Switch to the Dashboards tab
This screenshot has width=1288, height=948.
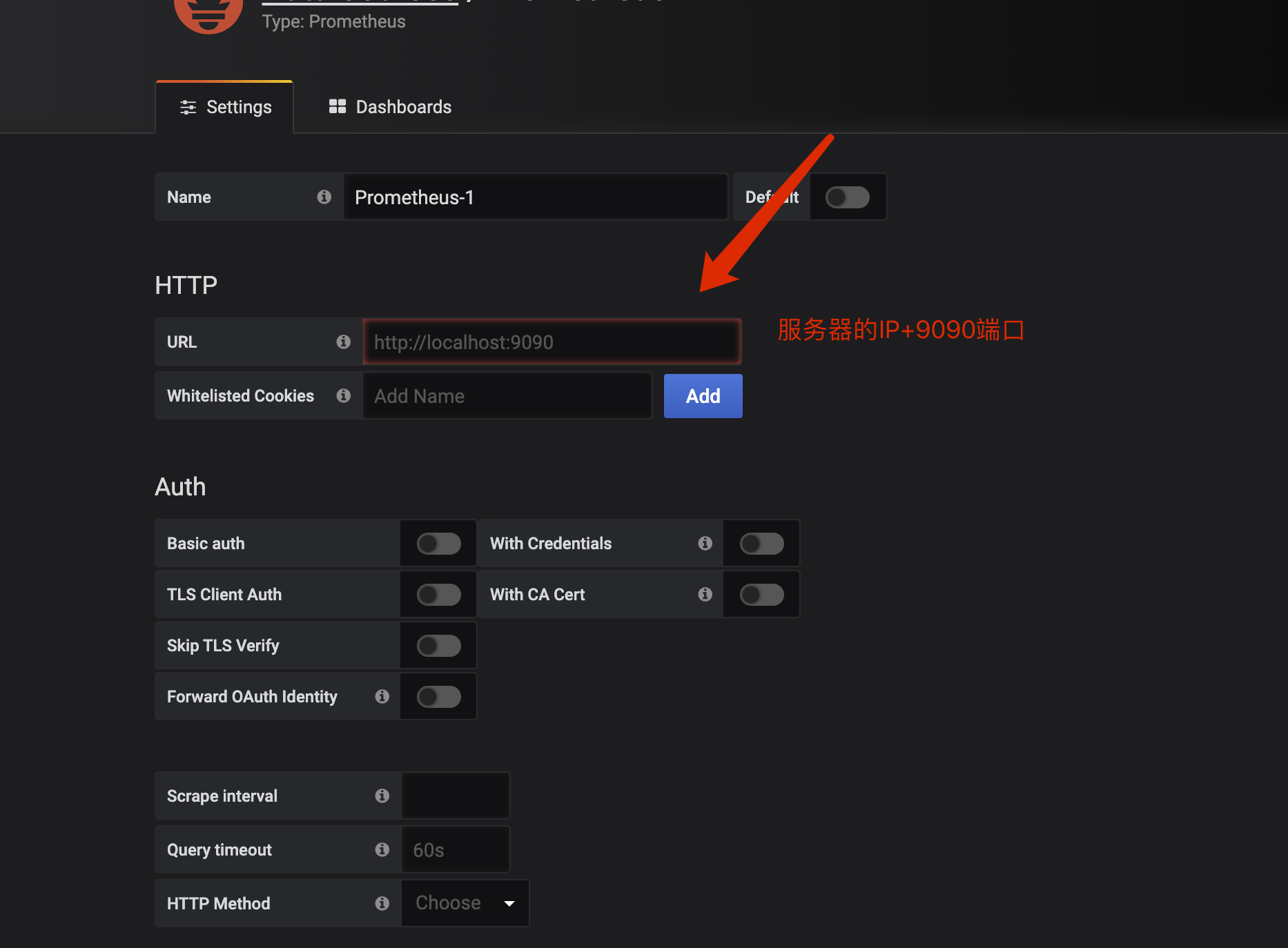click(x=389, y=107)
